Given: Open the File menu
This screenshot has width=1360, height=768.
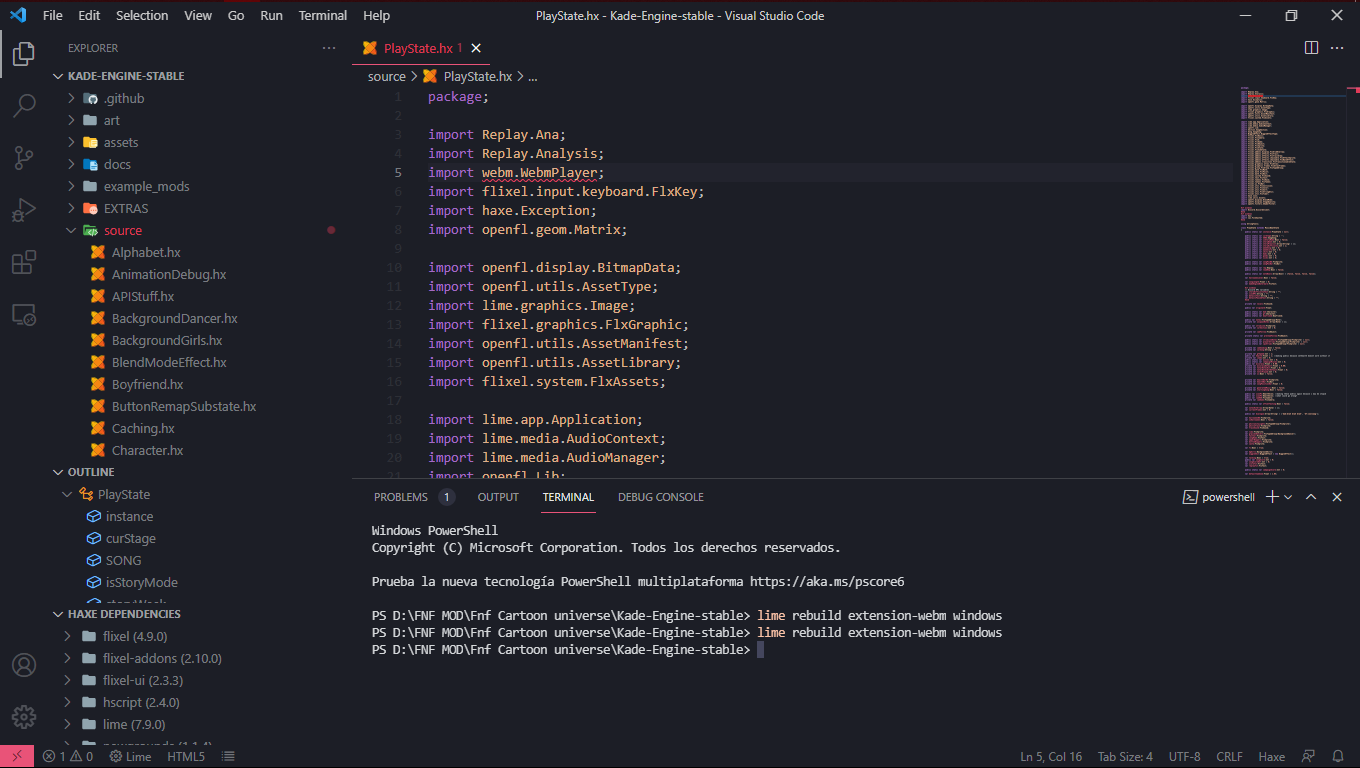Looking at the screenshot, I should click(53, 15).
